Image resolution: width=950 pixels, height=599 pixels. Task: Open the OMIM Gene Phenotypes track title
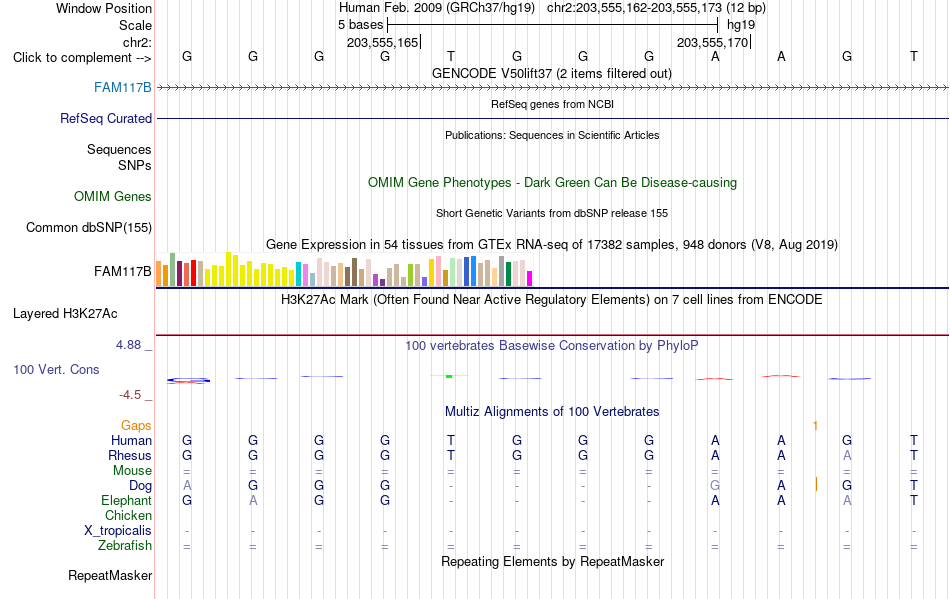pos(552,183)
